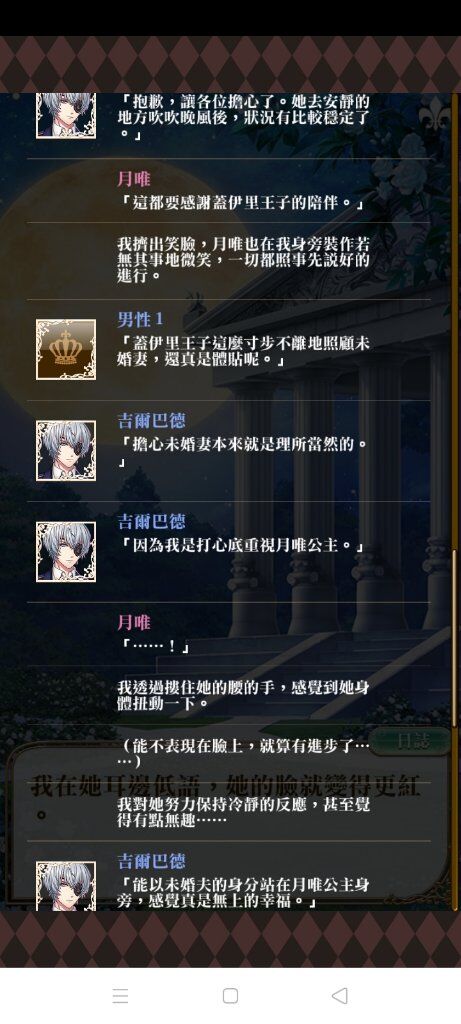The image size is (461, 1024).
Task: Tap the line 因為我是打心底重視月唯公主
Action: tap(242, 545)
